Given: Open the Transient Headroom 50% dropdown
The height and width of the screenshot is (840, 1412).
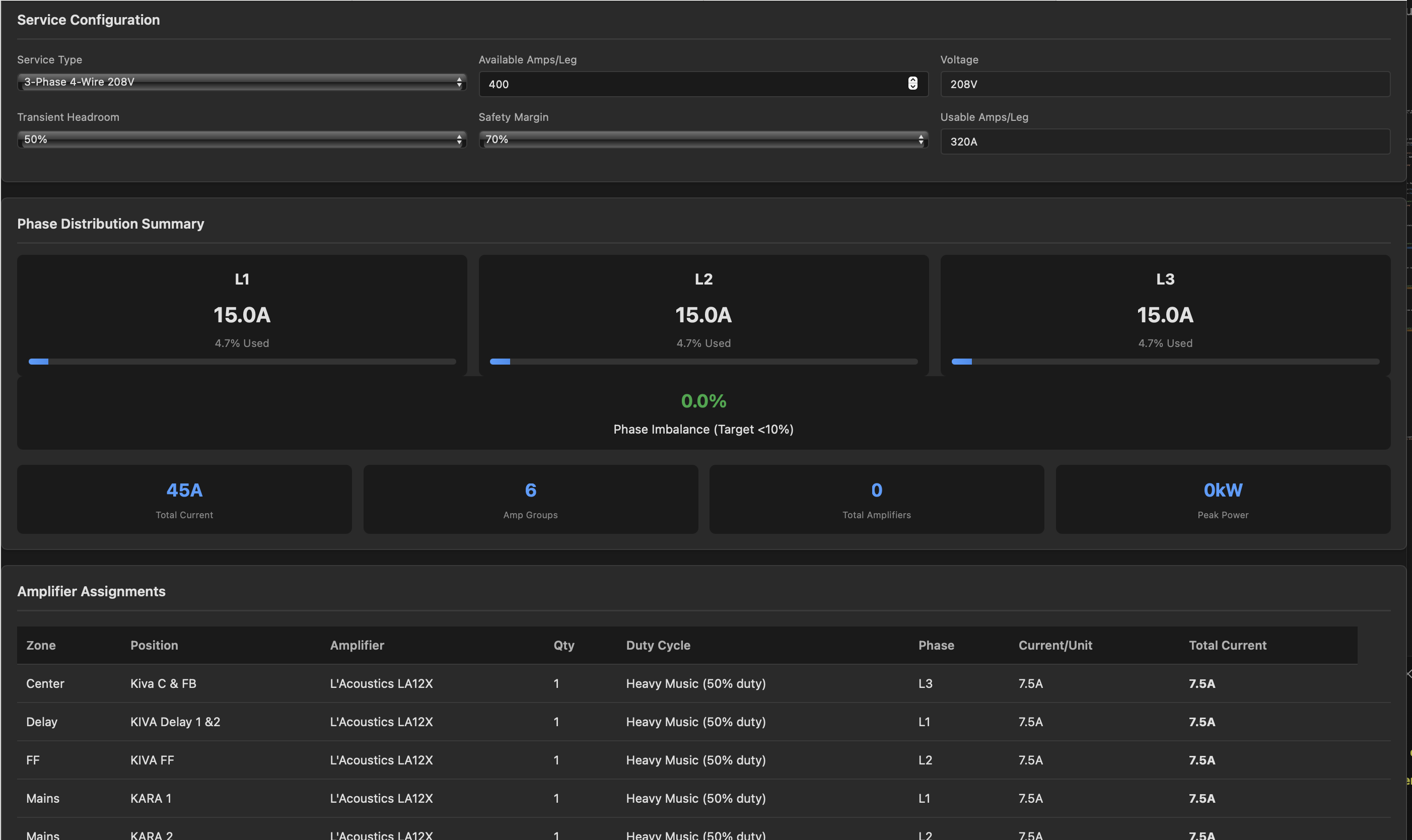Looking at the screenshot, I should coord(242,139).
